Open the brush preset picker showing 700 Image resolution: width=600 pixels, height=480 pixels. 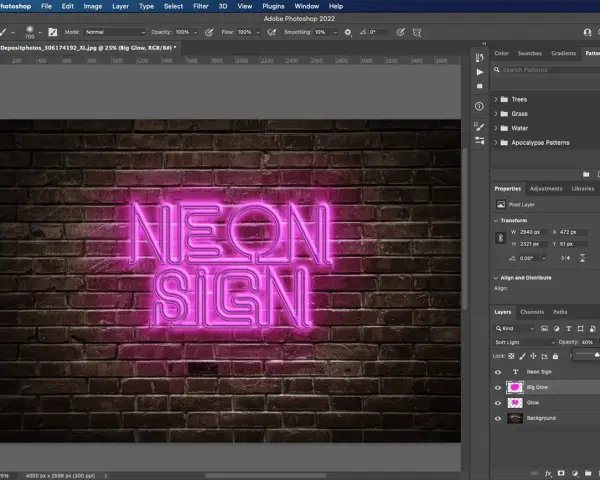pos(33,32)
